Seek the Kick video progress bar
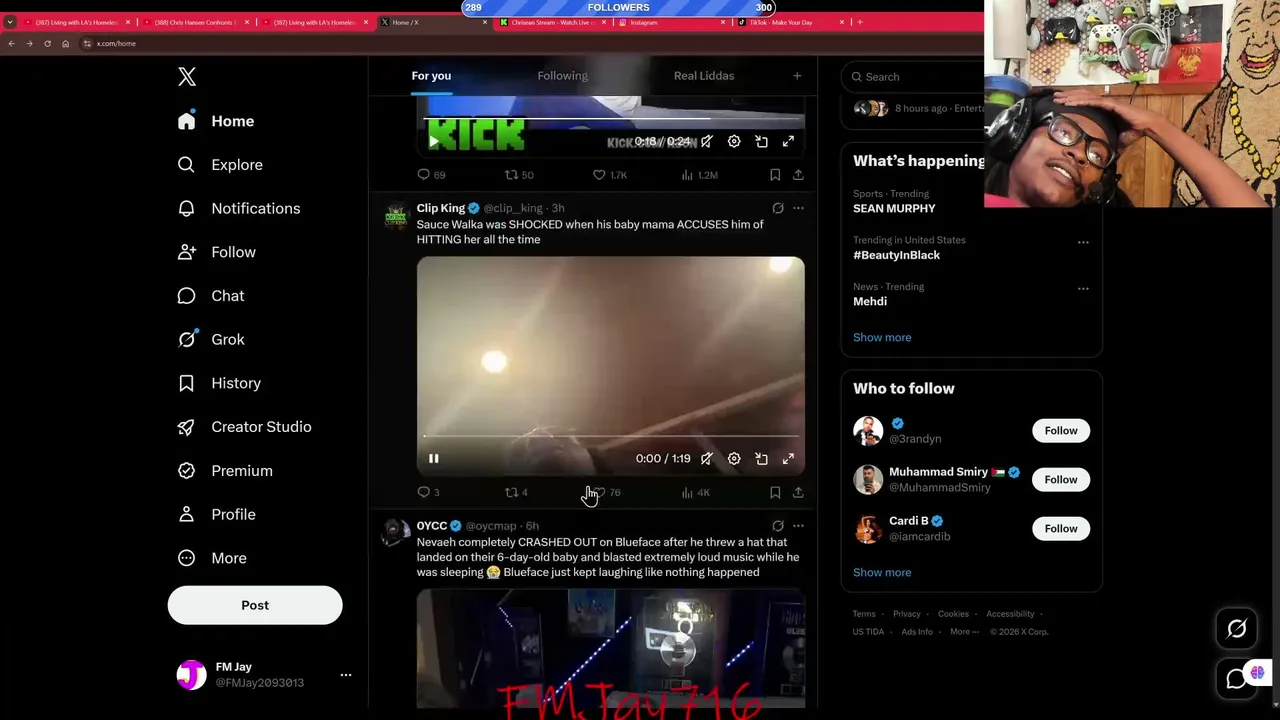 click(610, 119)
